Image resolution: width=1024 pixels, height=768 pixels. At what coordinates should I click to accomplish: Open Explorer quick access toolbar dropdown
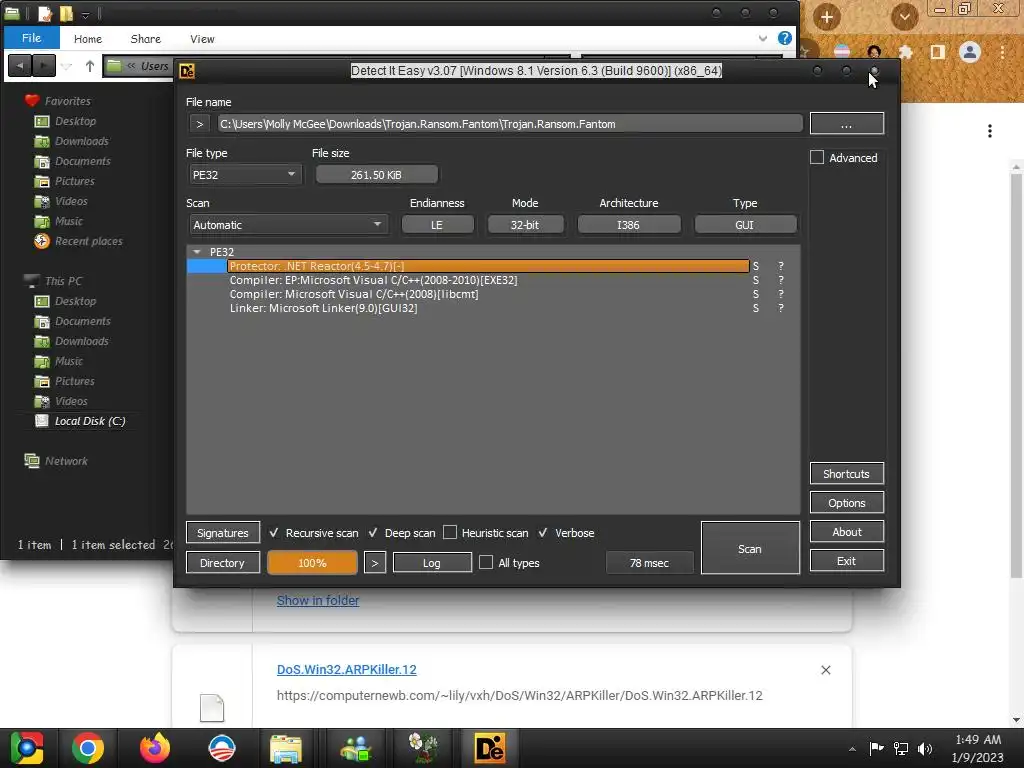pos(86,14)
